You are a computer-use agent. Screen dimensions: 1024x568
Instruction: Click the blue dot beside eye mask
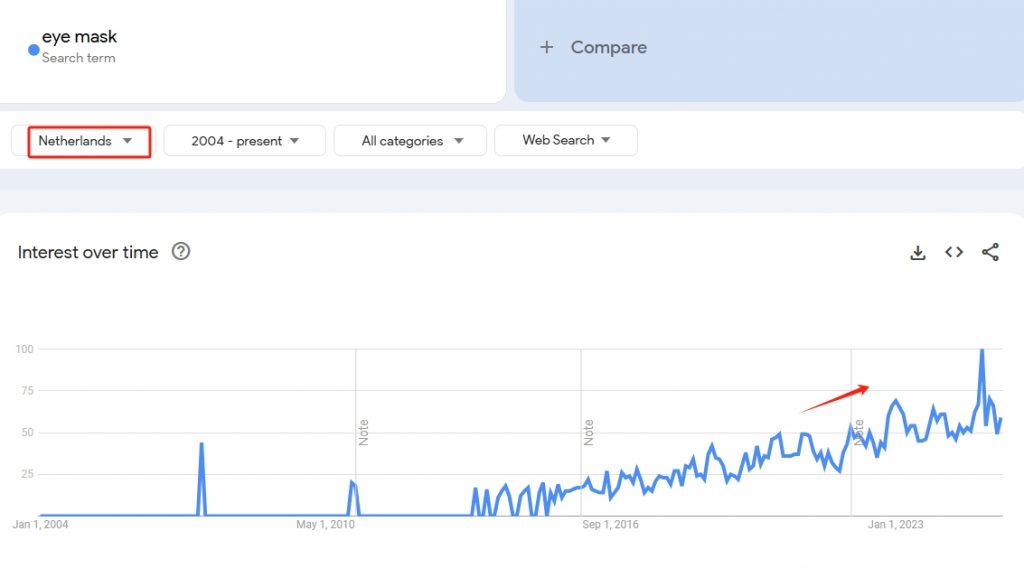point(33,48)
